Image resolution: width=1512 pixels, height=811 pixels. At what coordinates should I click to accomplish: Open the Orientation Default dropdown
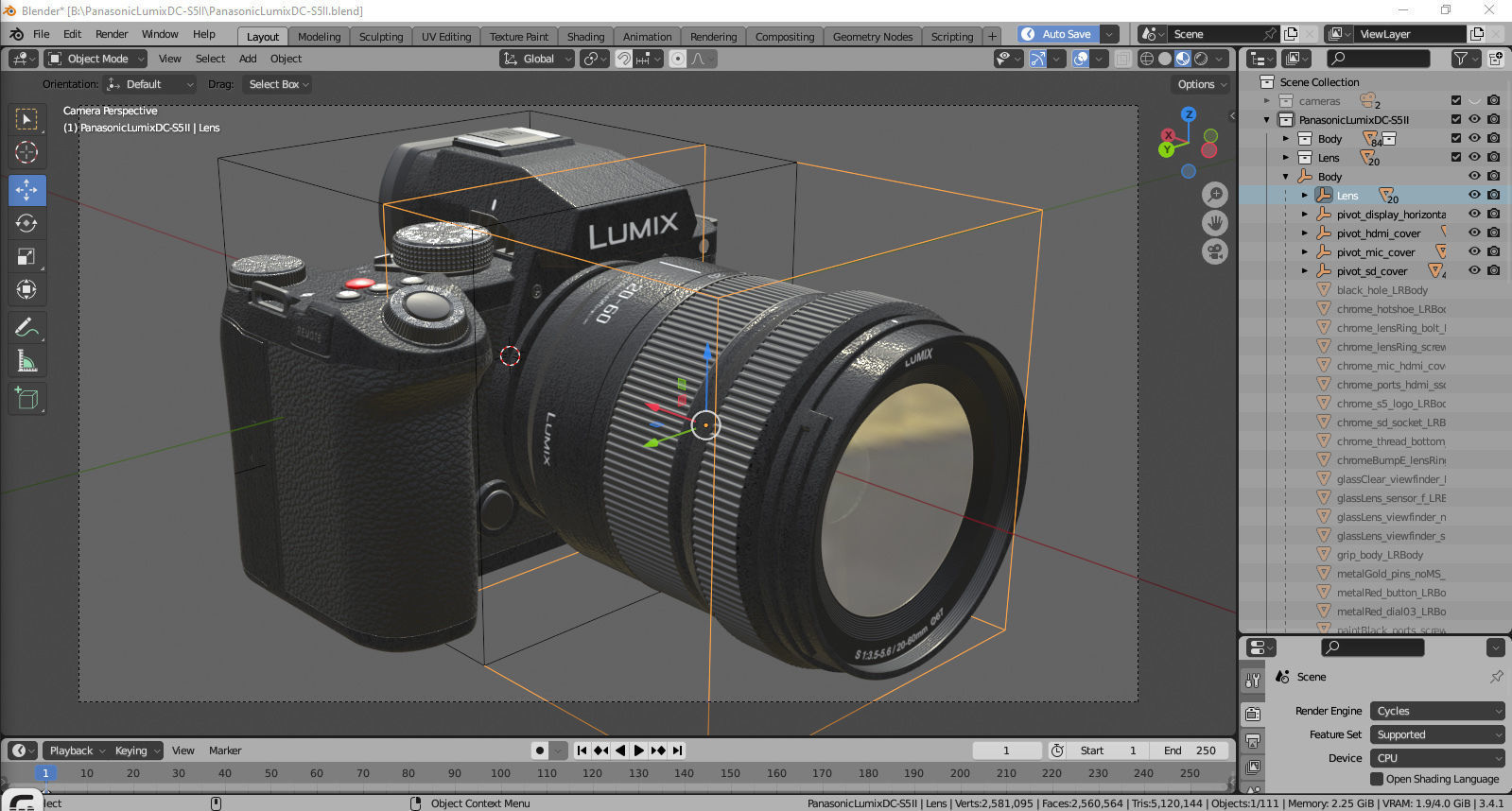pyautogui.click(x=149, y=84)
